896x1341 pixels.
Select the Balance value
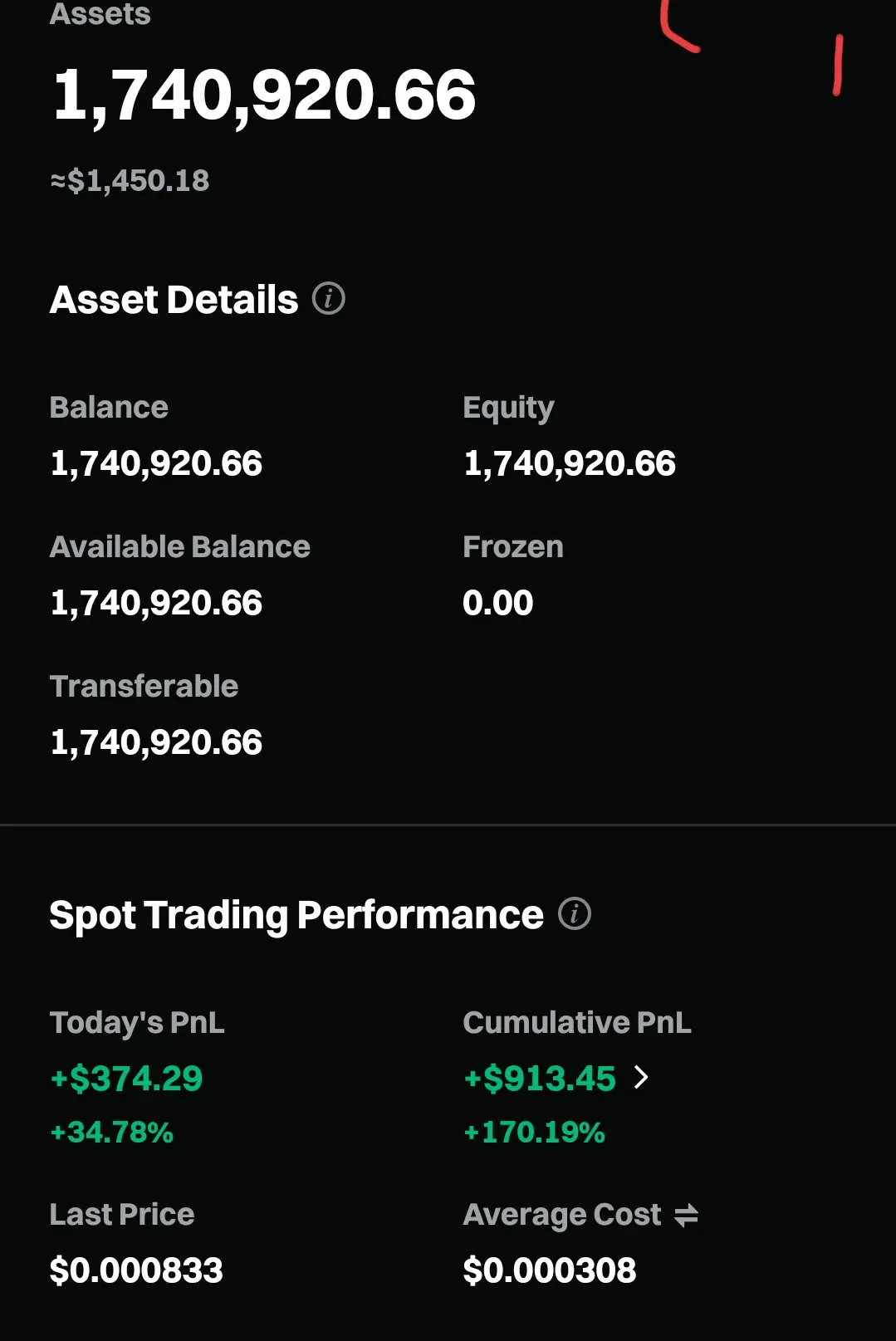156,463
